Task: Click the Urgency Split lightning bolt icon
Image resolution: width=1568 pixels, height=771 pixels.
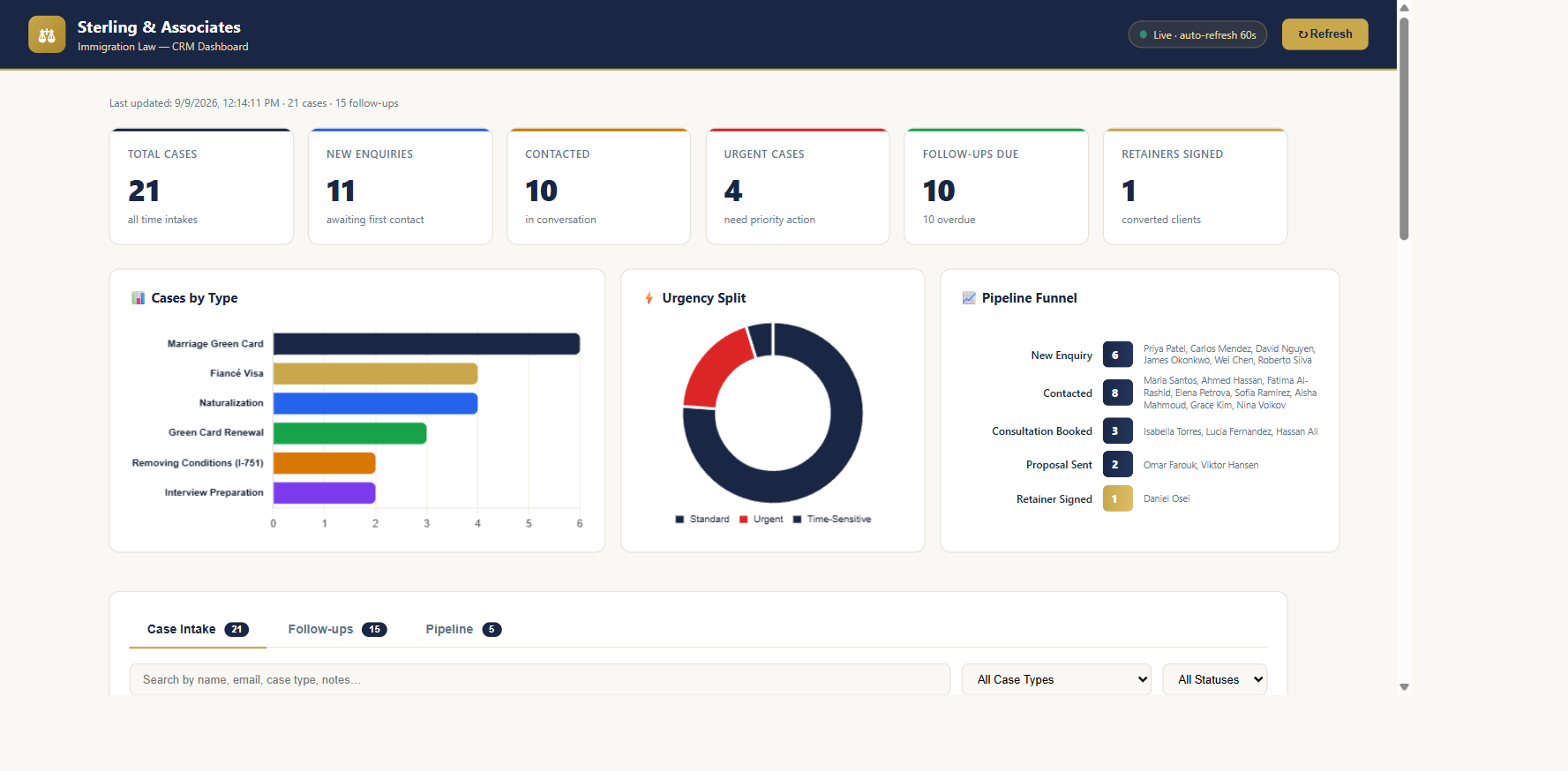Action: (649, 298)
